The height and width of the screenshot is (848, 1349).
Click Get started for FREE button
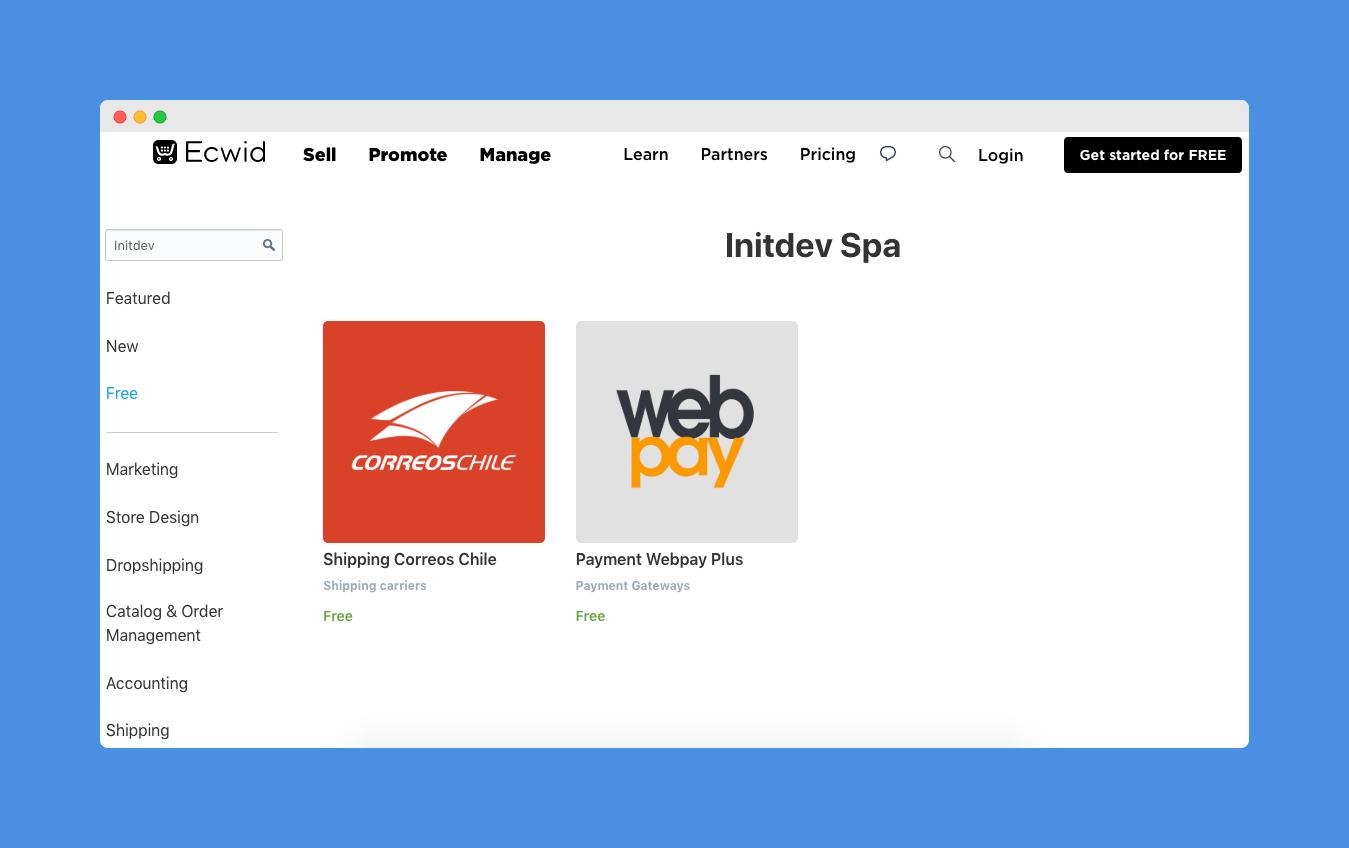pyautogui.click(x=1153, y=155)
